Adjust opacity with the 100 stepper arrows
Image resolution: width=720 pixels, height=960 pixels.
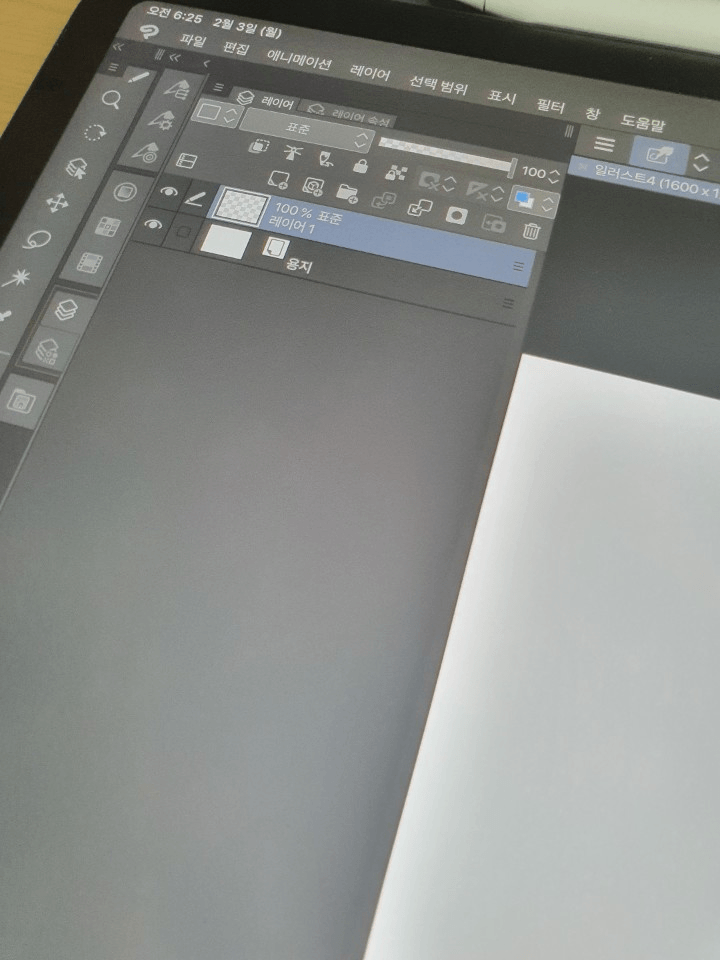pyautogui.click(x=554, y=176)
